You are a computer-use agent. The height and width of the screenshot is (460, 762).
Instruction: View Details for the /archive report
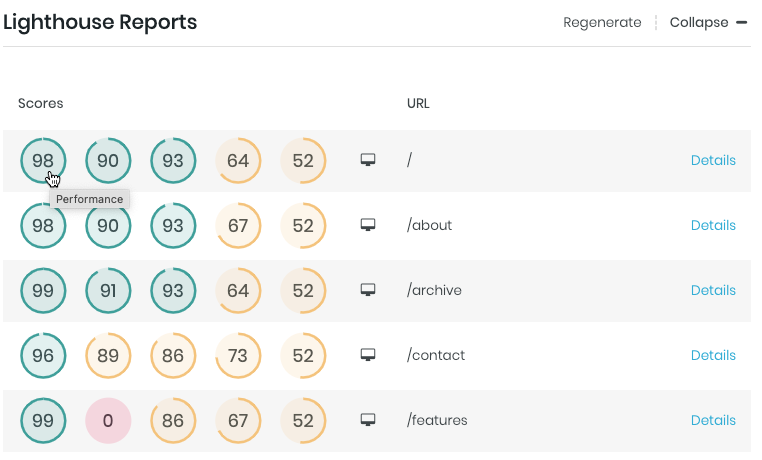pyautogui.click(x=713, y=290)
